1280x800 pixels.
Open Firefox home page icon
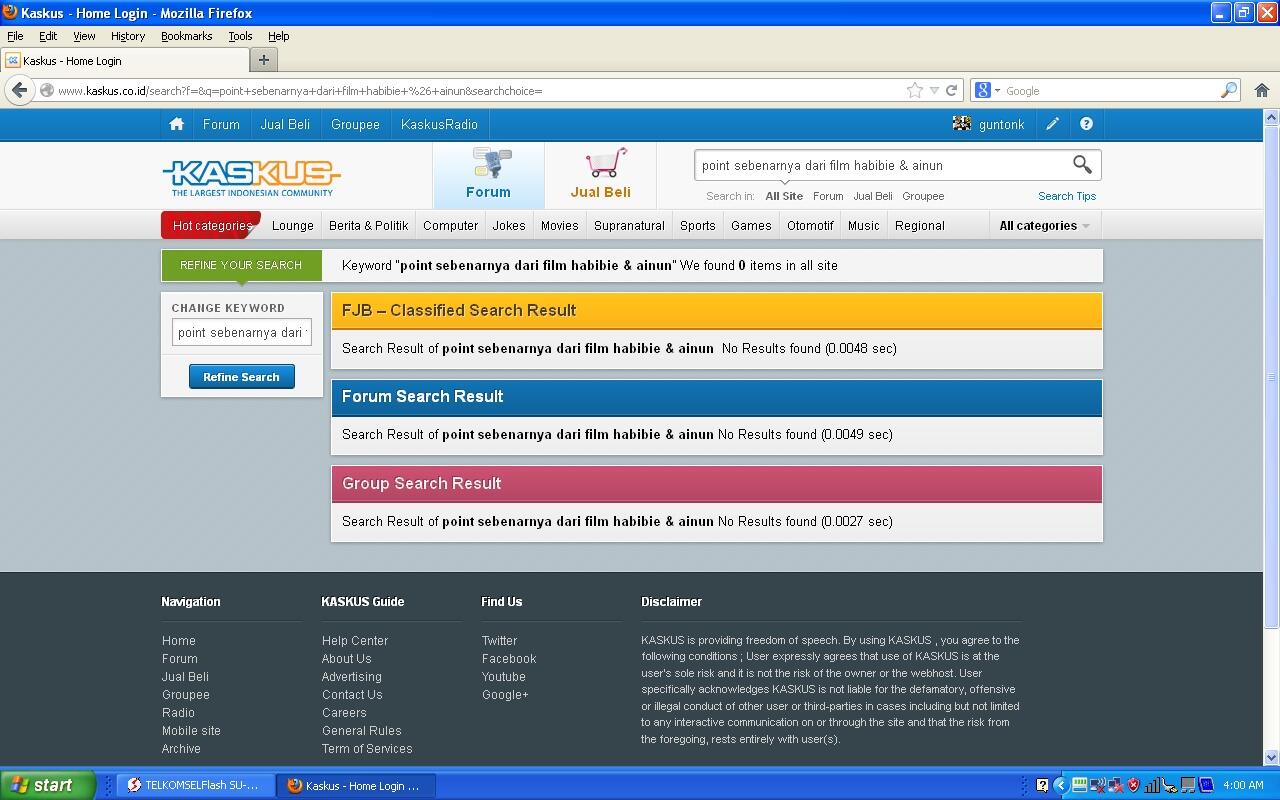(x=1261, y=90)
